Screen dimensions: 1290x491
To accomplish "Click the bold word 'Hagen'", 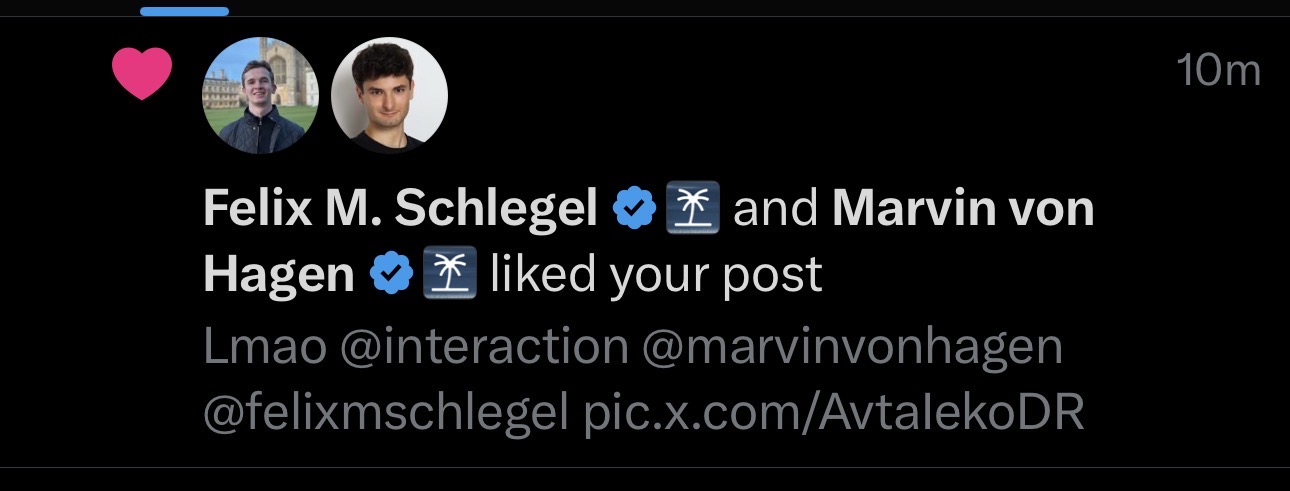I will click(279, 273).
